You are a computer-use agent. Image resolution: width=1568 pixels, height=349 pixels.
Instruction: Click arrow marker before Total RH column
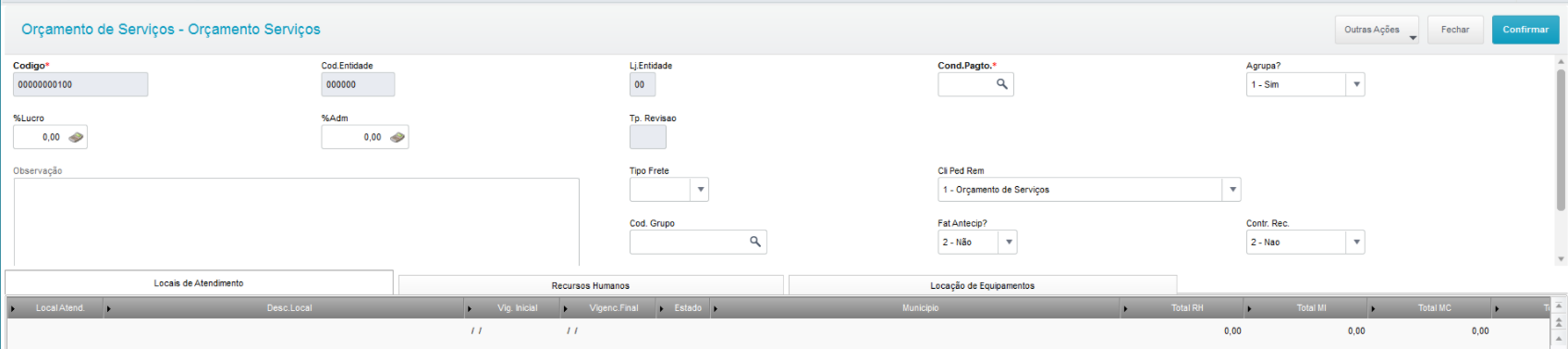tap(1125, 308)
